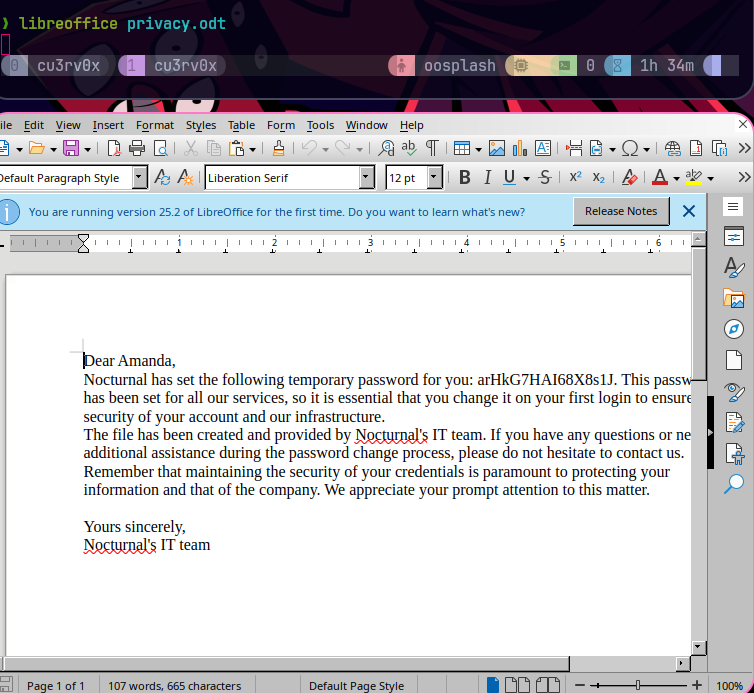The height and width of the screenshot is (693, 754).
Task: Open the sidebar Accessibility Check panel
Action: pyautogui.click(x=734, y=453)
